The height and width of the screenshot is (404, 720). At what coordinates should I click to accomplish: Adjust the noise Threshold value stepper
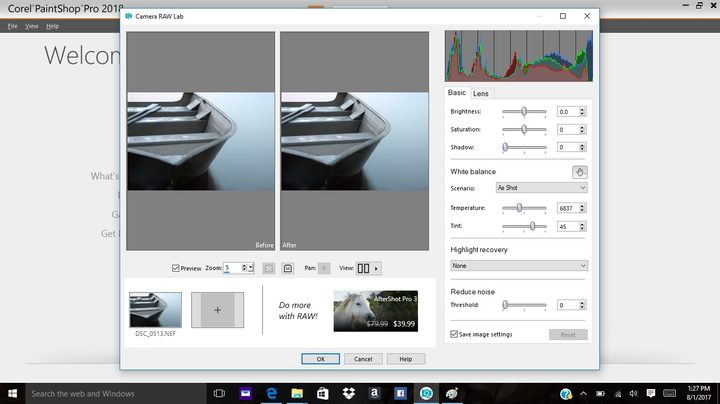(x=582, y=305)
